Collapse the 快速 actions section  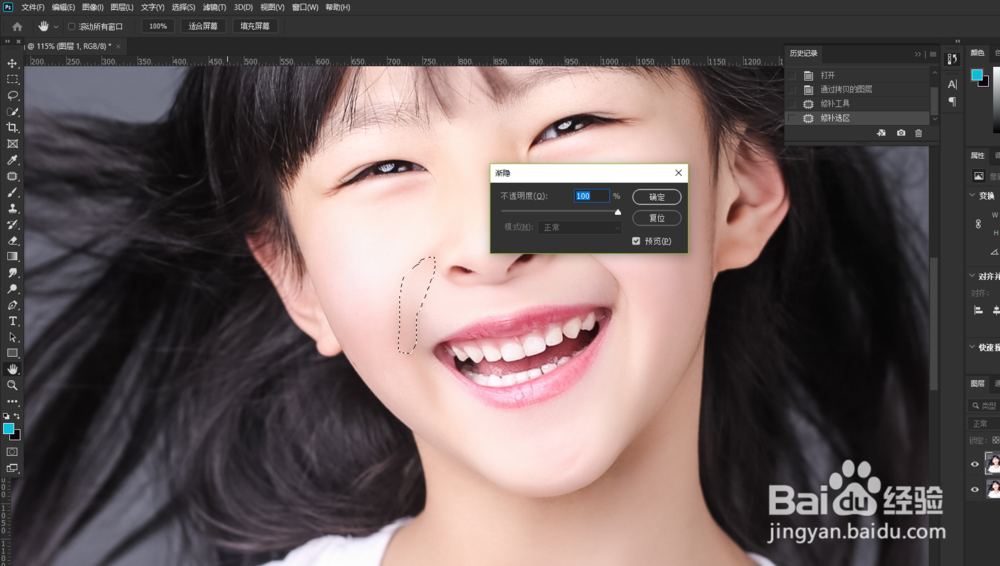coord(972,347)
